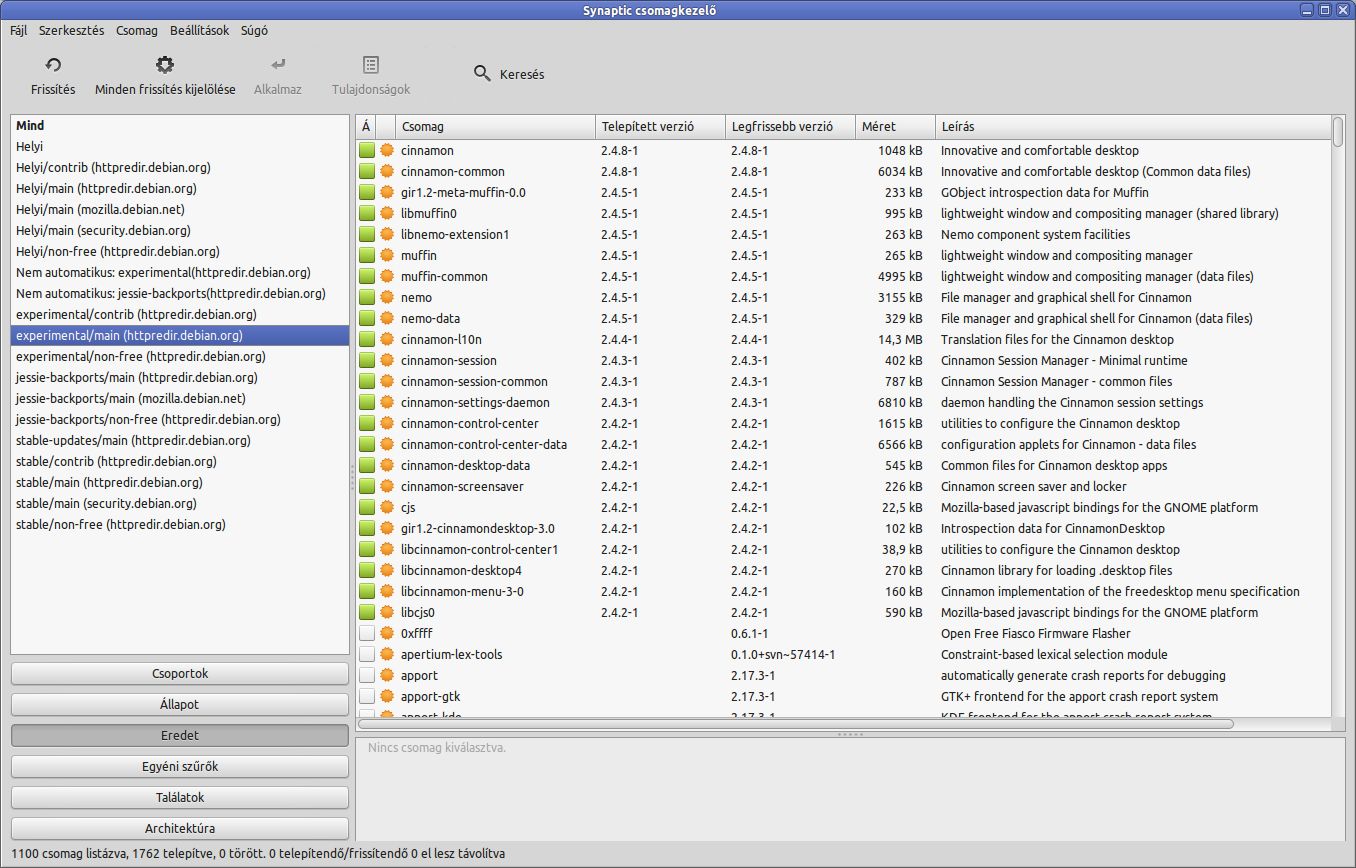The width and height of the screenshot is (1356, 868).
Task: Click the swirl icon beside the nemo row
Action: [x=387, y=297]
